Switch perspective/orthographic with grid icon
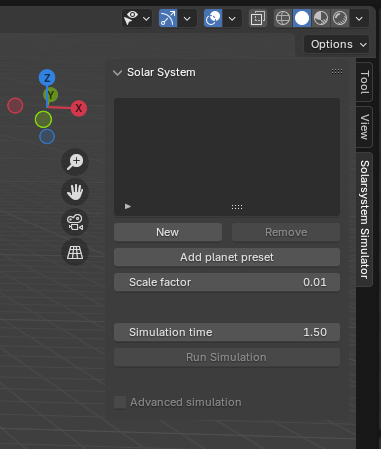 [75, 252]
